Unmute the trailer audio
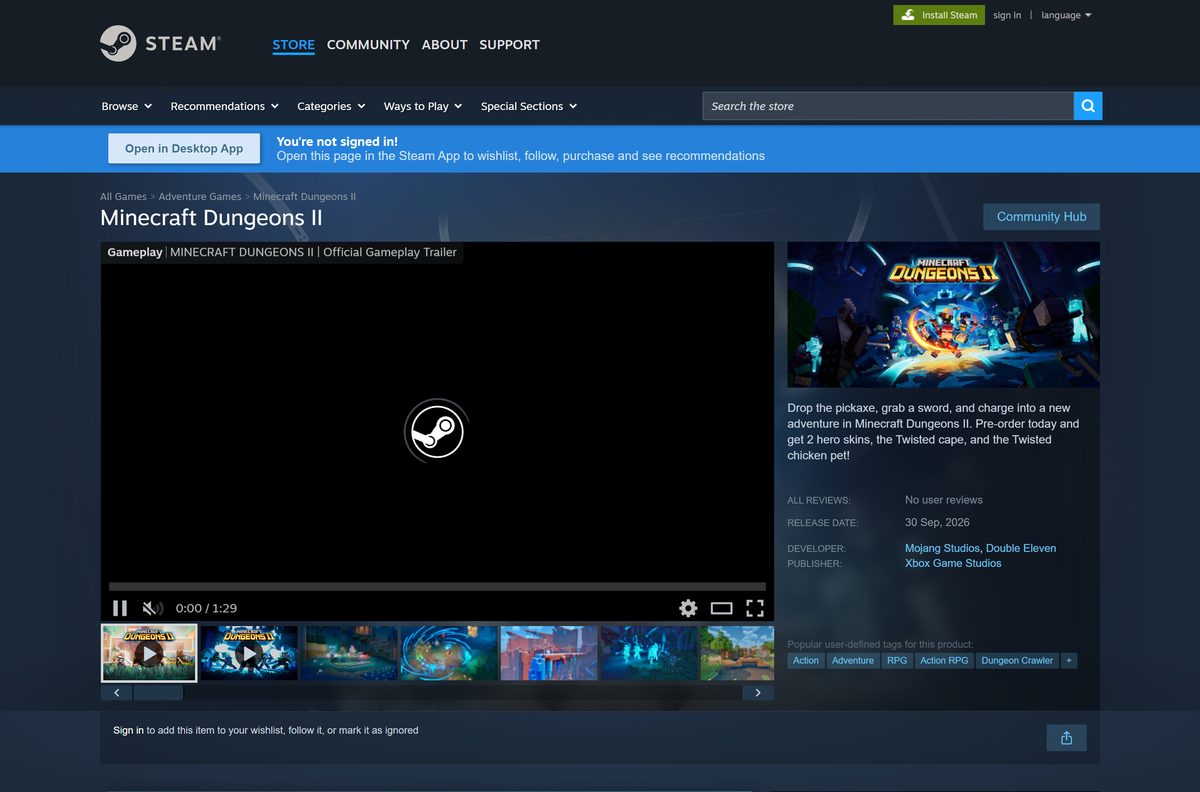The image size is (1200, 792). click(x=152, y=608)
